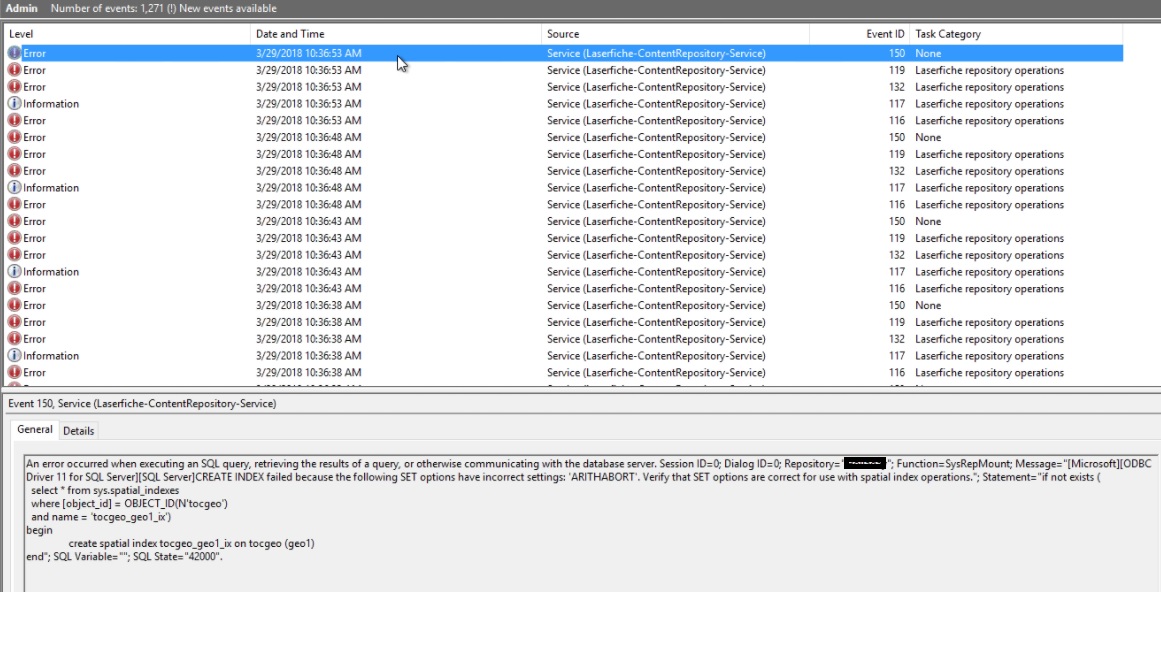Click the error icon of the 10:36:48 Event 150 row

coord(14,137)
